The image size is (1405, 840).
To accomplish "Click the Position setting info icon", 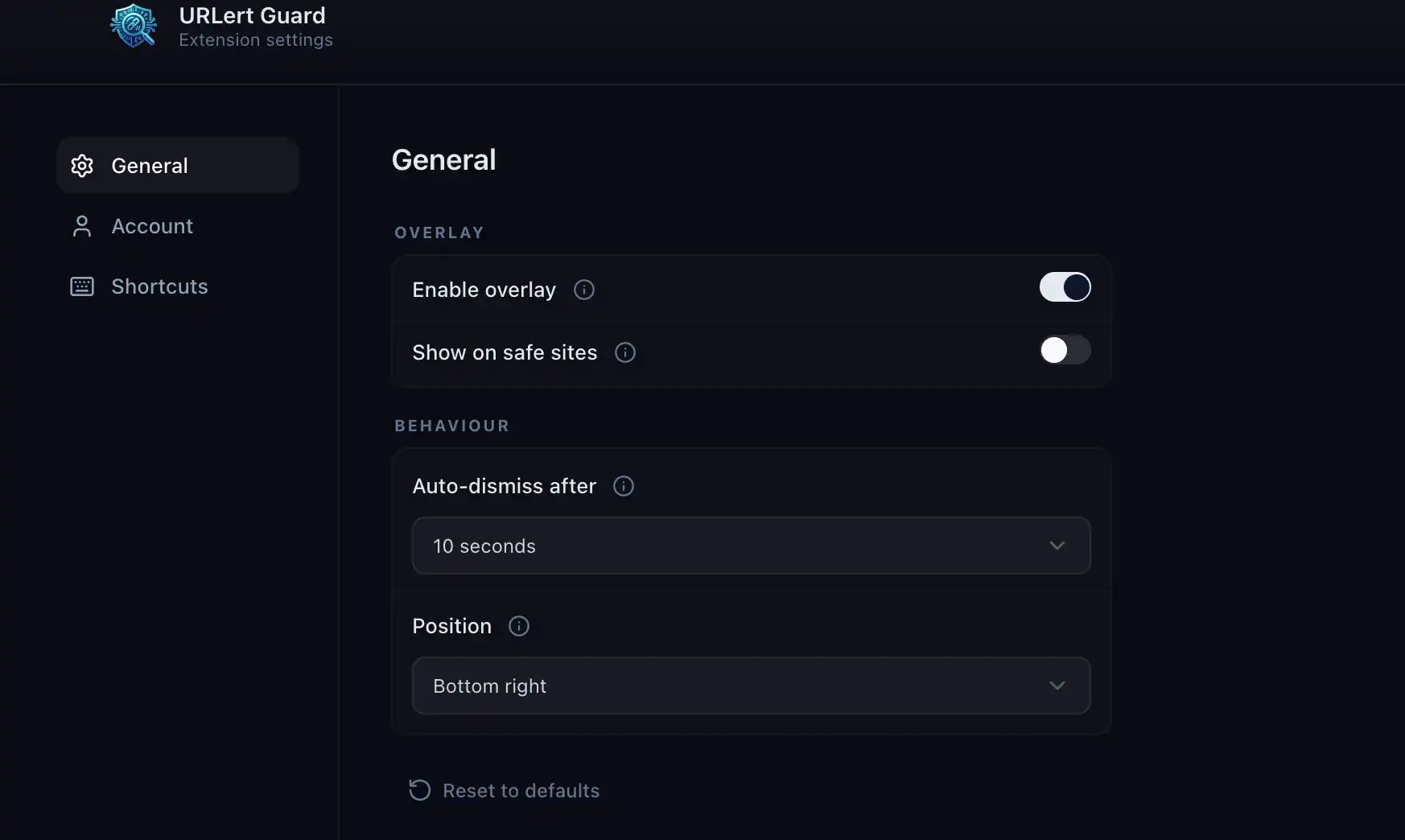I will [518, 626].
